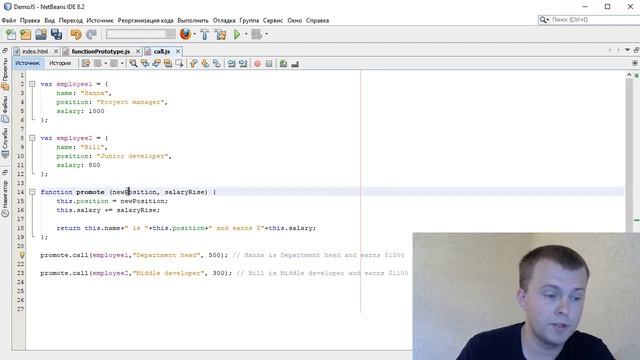Click the Firefox browser selector icon

[x=185, y=34]
